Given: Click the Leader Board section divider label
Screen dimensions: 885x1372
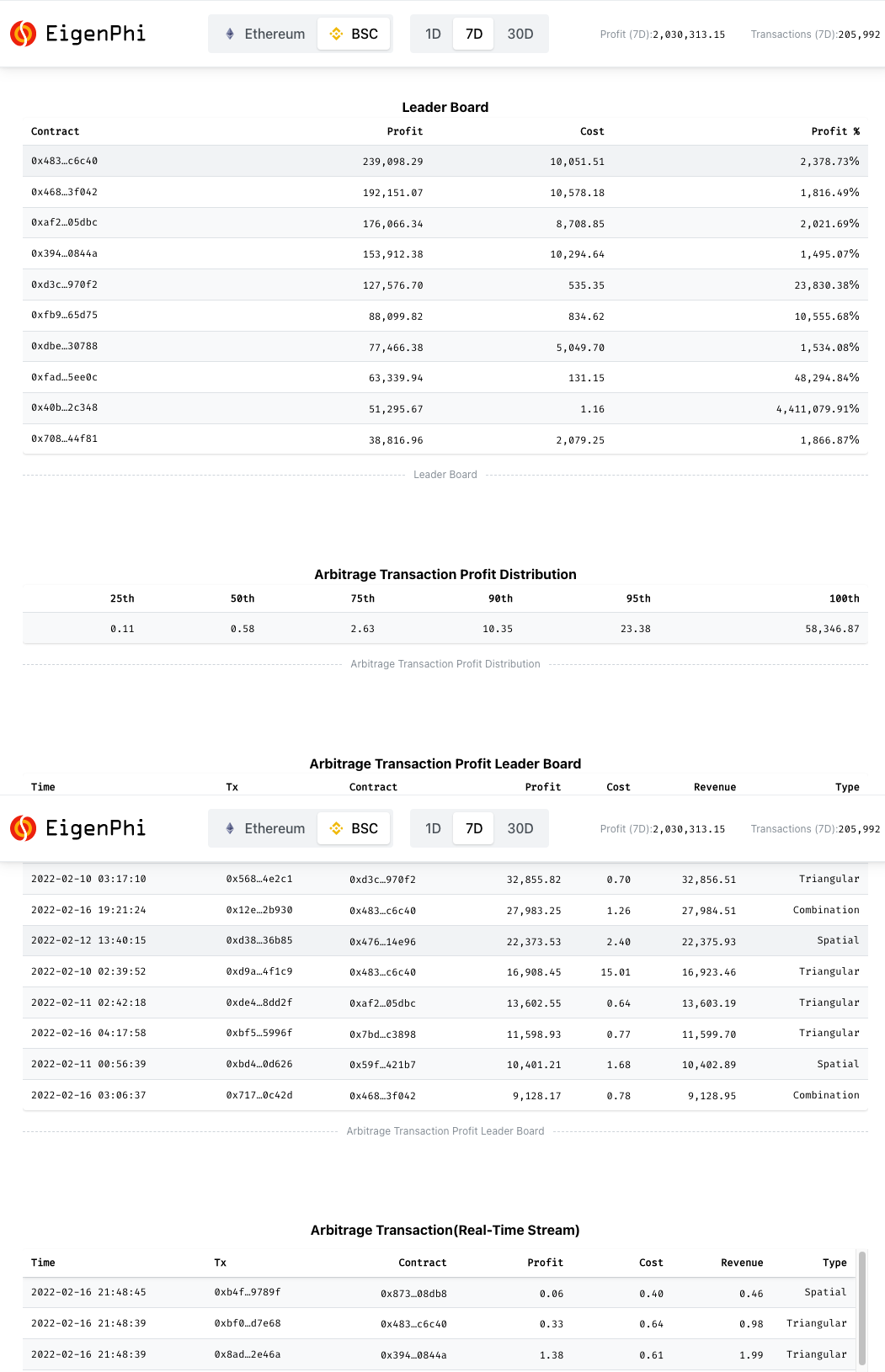Looking at the screenshot, I should tap(445, 474).
